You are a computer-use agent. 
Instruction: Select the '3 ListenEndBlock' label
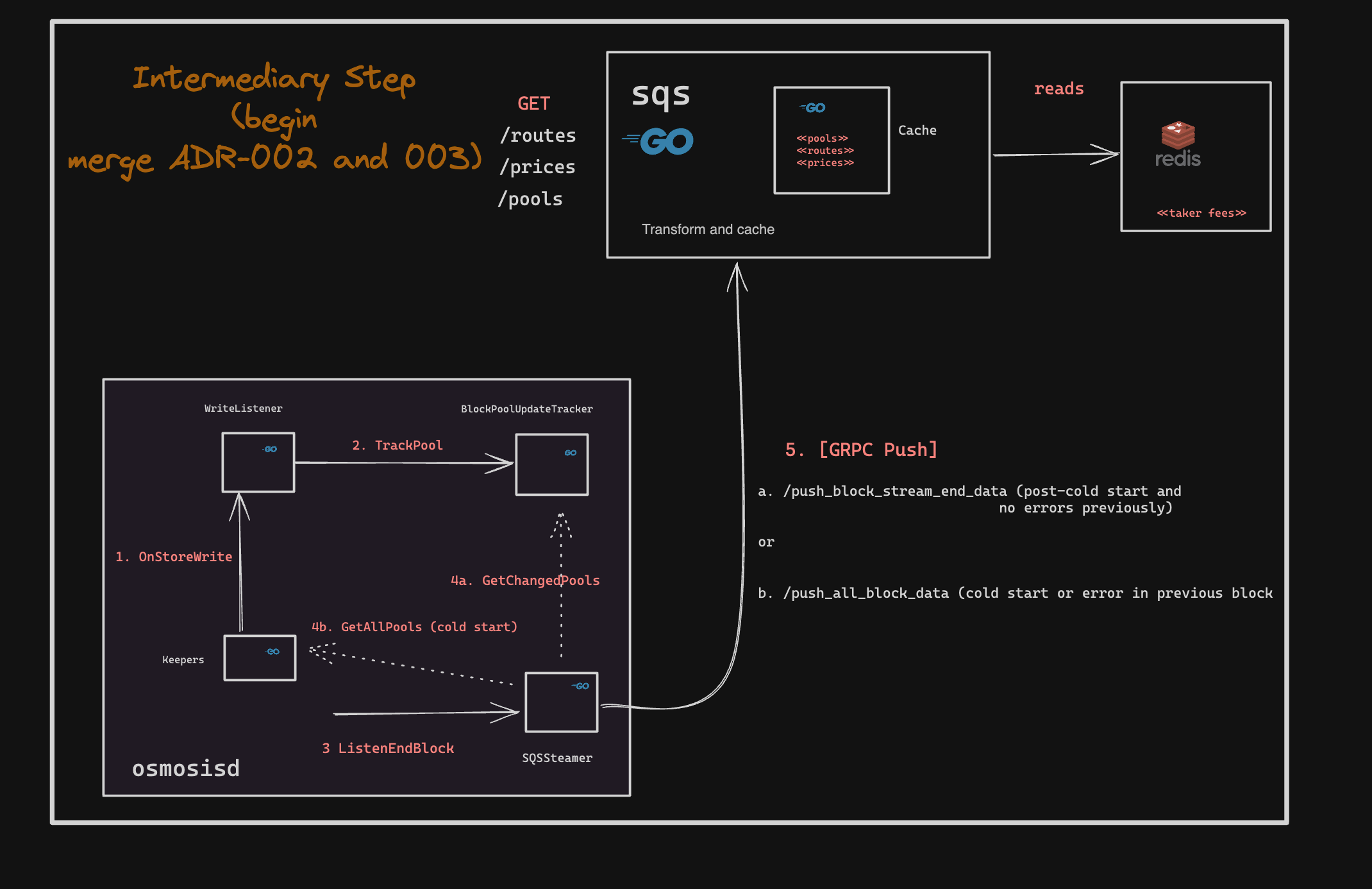[x=388, y=748]
